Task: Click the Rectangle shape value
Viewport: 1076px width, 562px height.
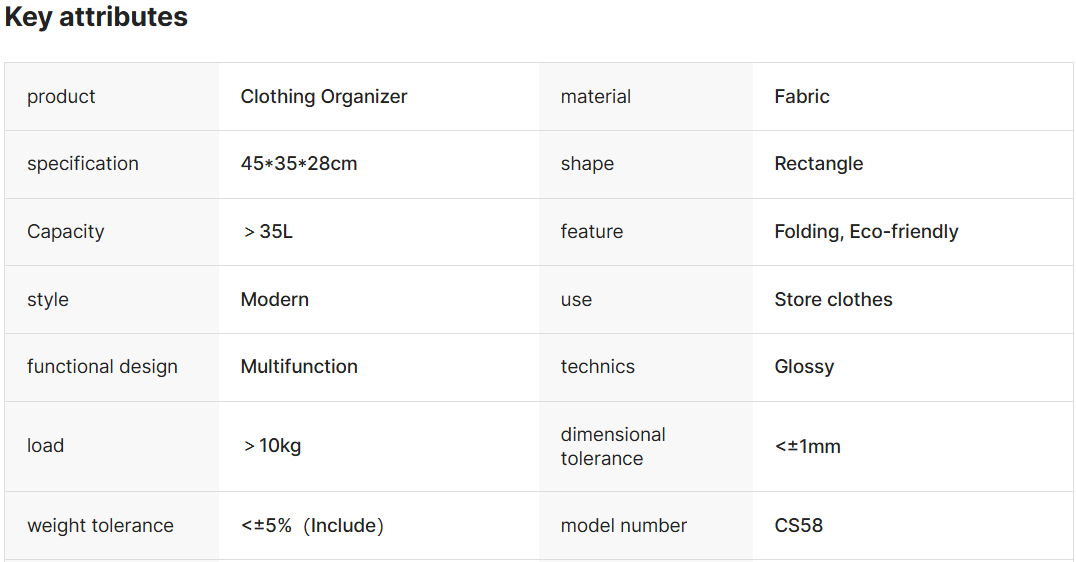Action: pos(818,164)
